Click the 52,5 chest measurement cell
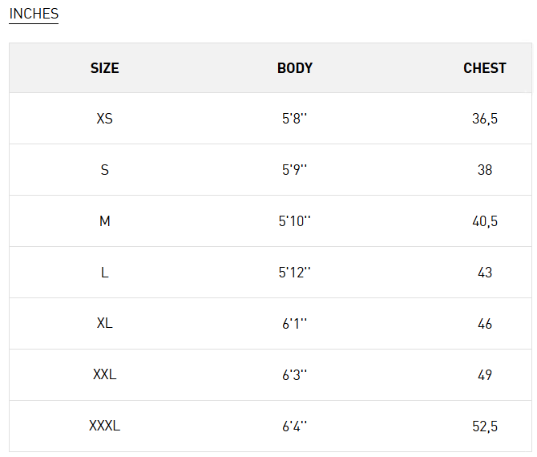 click(x=485, y=426)
